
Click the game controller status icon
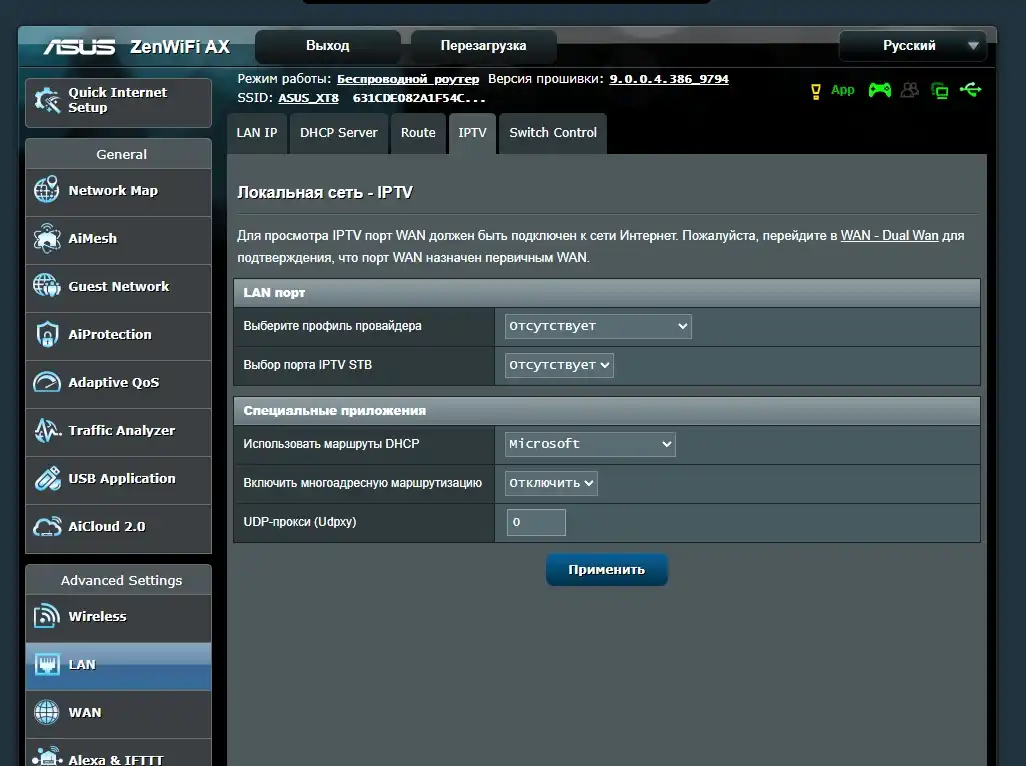(879, 89)
